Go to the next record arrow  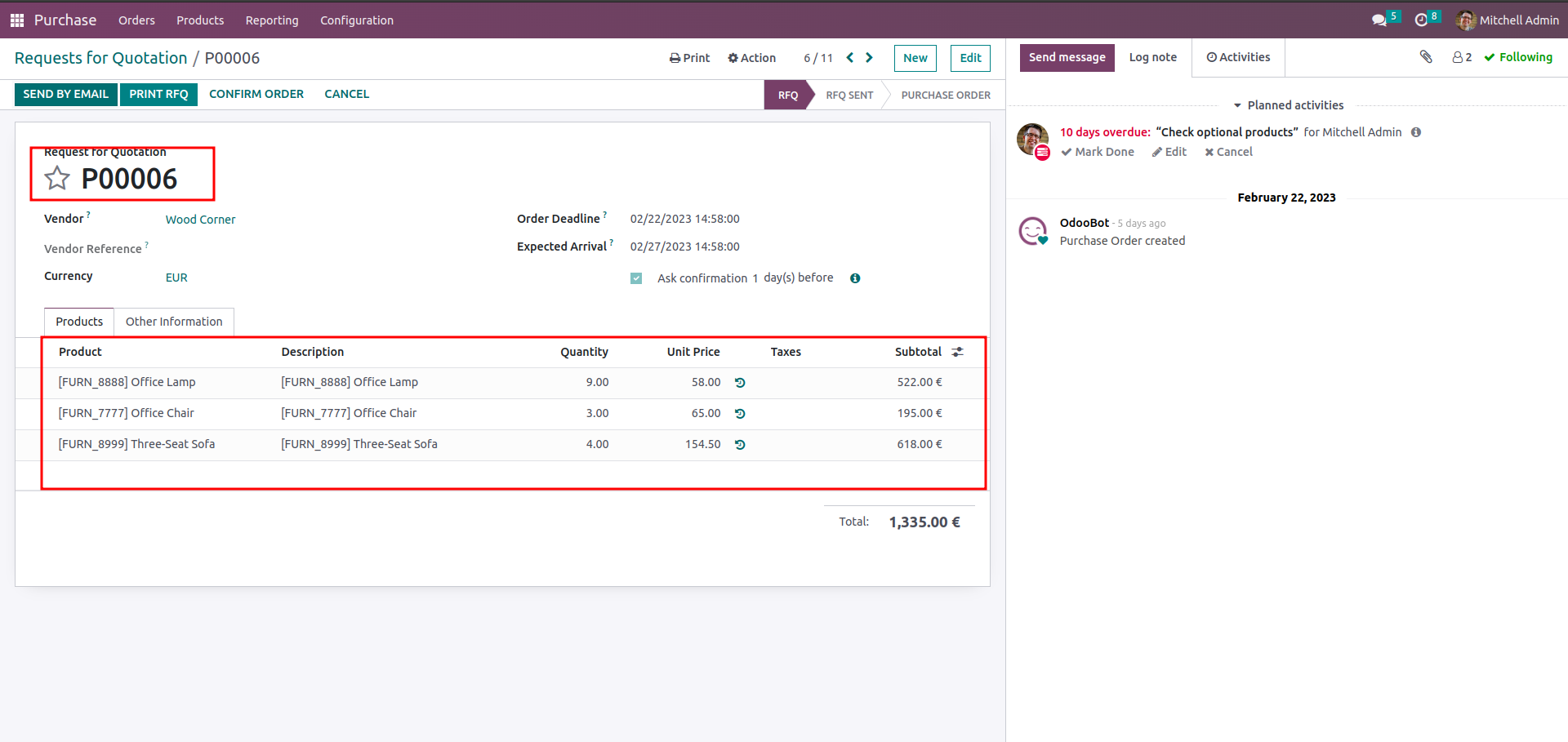click(869, 57)
